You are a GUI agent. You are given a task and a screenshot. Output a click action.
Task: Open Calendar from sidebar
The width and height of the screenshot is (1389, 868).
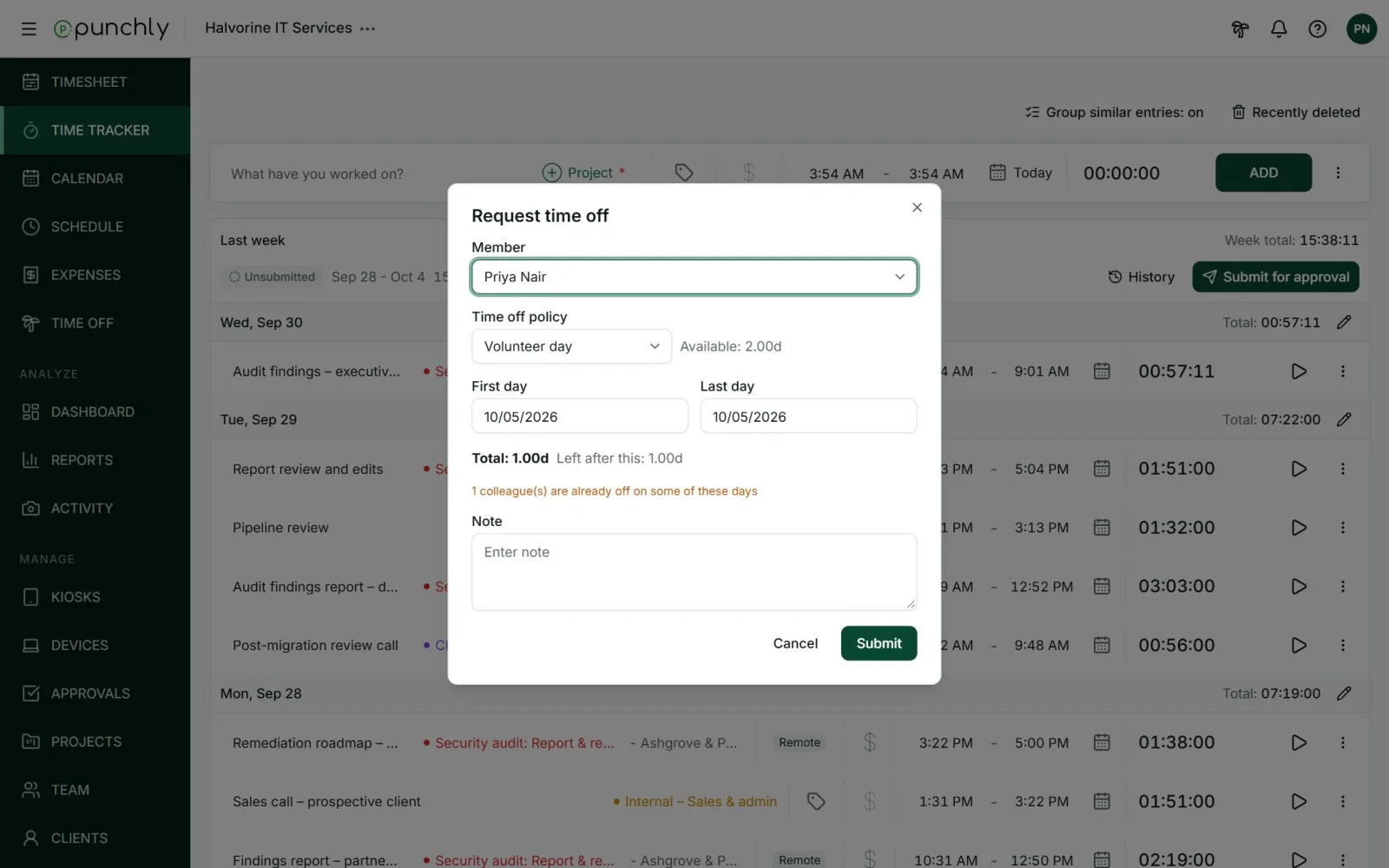pos(95,178)
